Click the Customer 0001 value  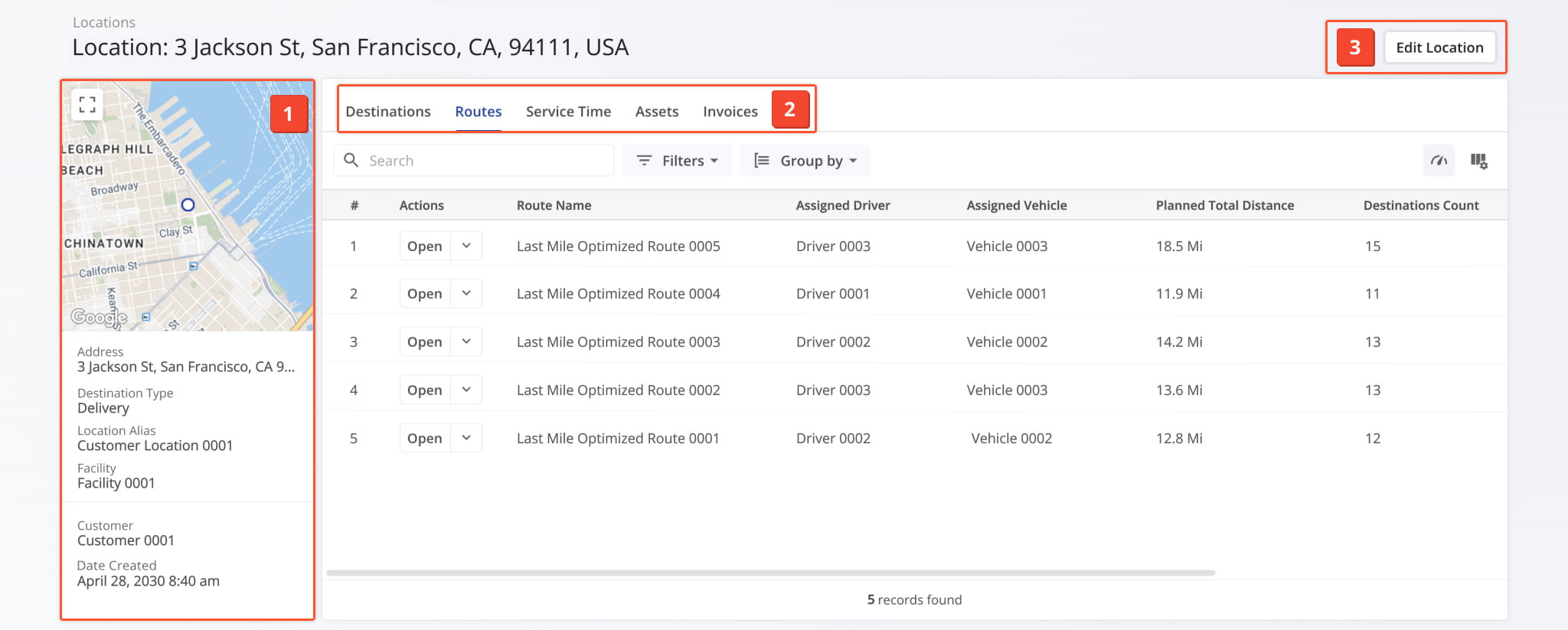click(x=126, y=540)
